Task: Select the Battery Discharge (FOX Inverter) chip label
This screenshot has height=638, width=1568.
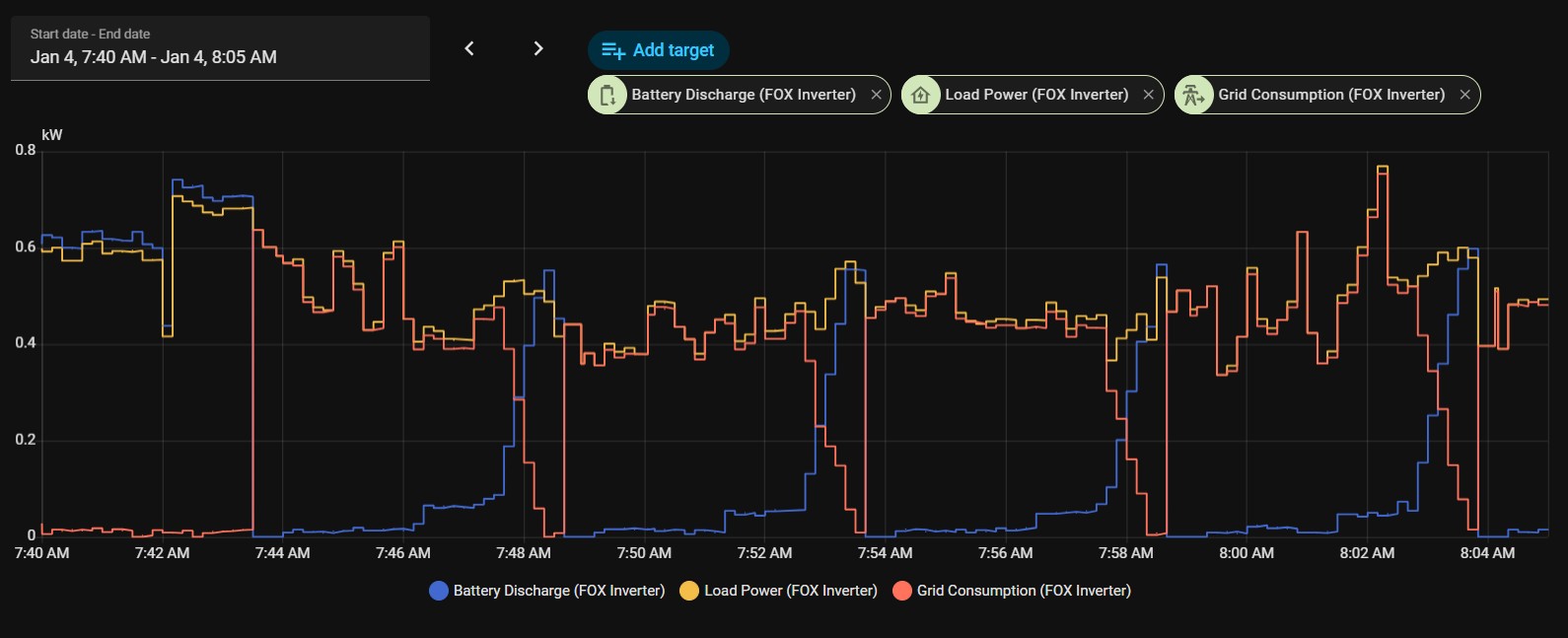Action: pyautogui.click(x=744, y=95)
